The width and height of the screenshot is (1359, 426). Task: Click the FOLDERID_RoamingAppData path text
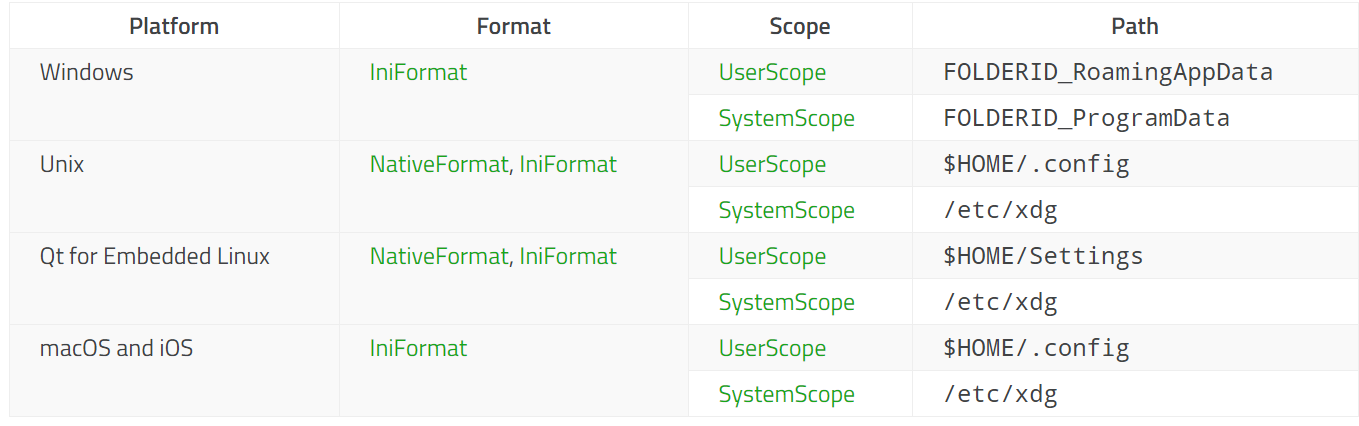[1107, 72]
